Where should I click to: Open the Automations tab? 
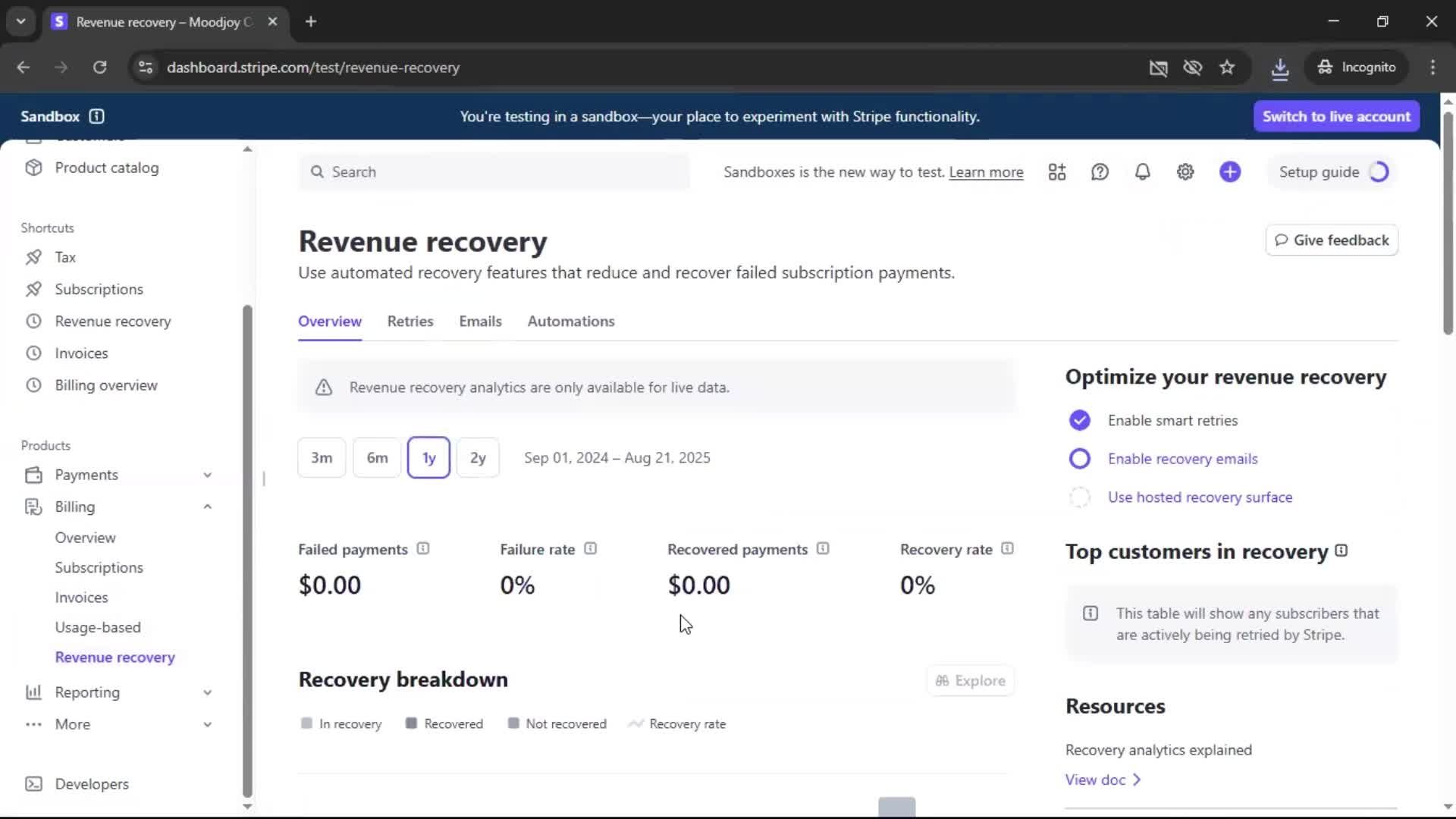pyautogui.click(x=571, y=322)
